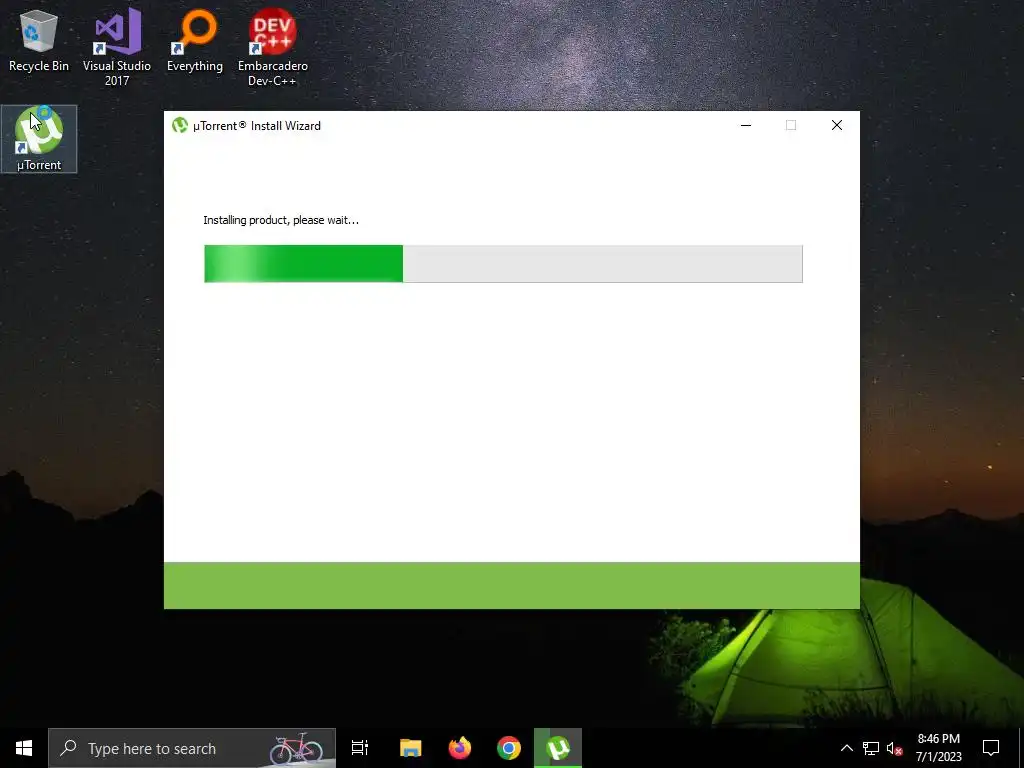The image size is (1024, 768).
Task: Click the 'µTorrent® Install Wizard' window title
Action: (257, 125)
